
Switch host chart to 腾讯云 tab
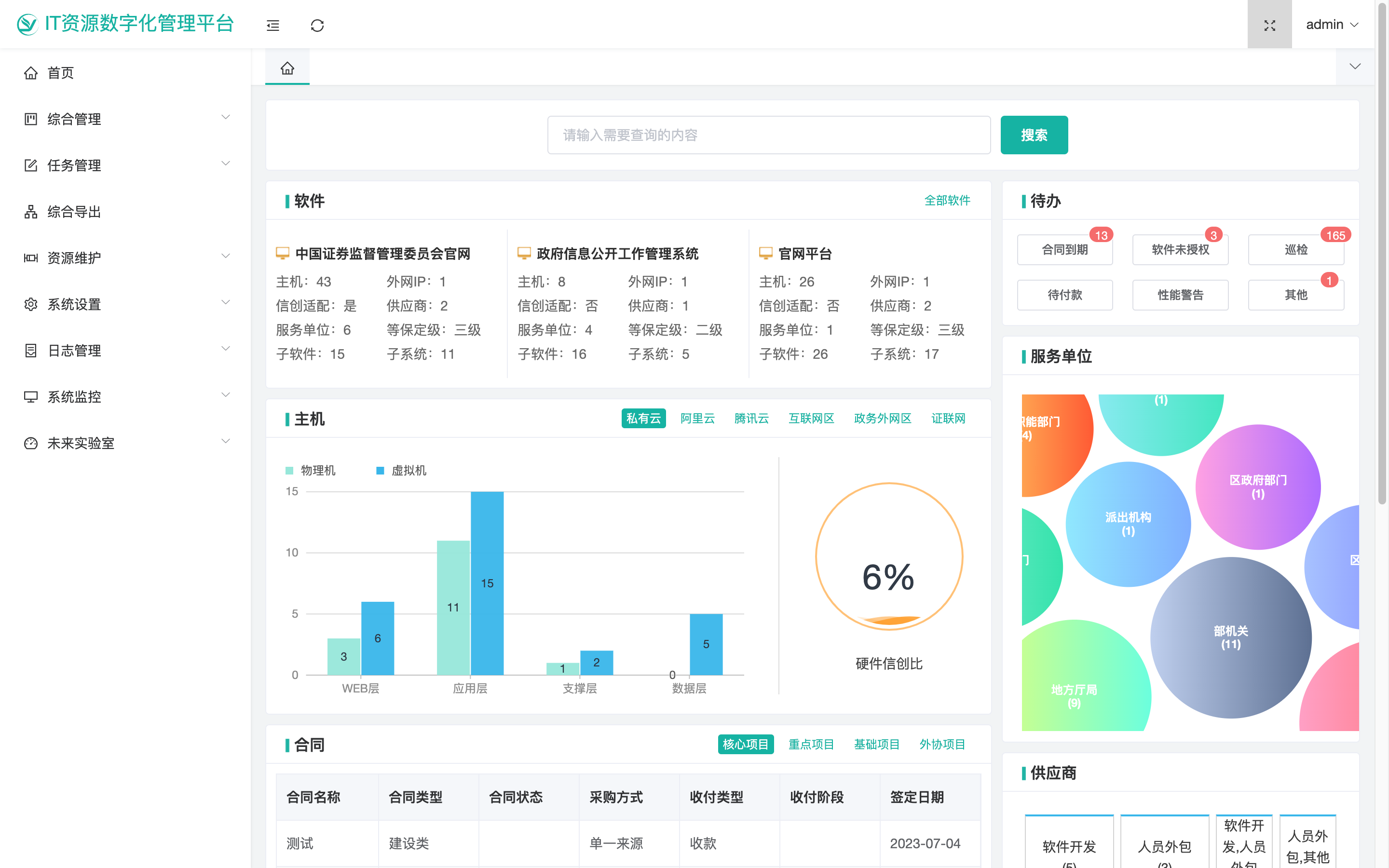pyautogui.click(x=751, y=419)
